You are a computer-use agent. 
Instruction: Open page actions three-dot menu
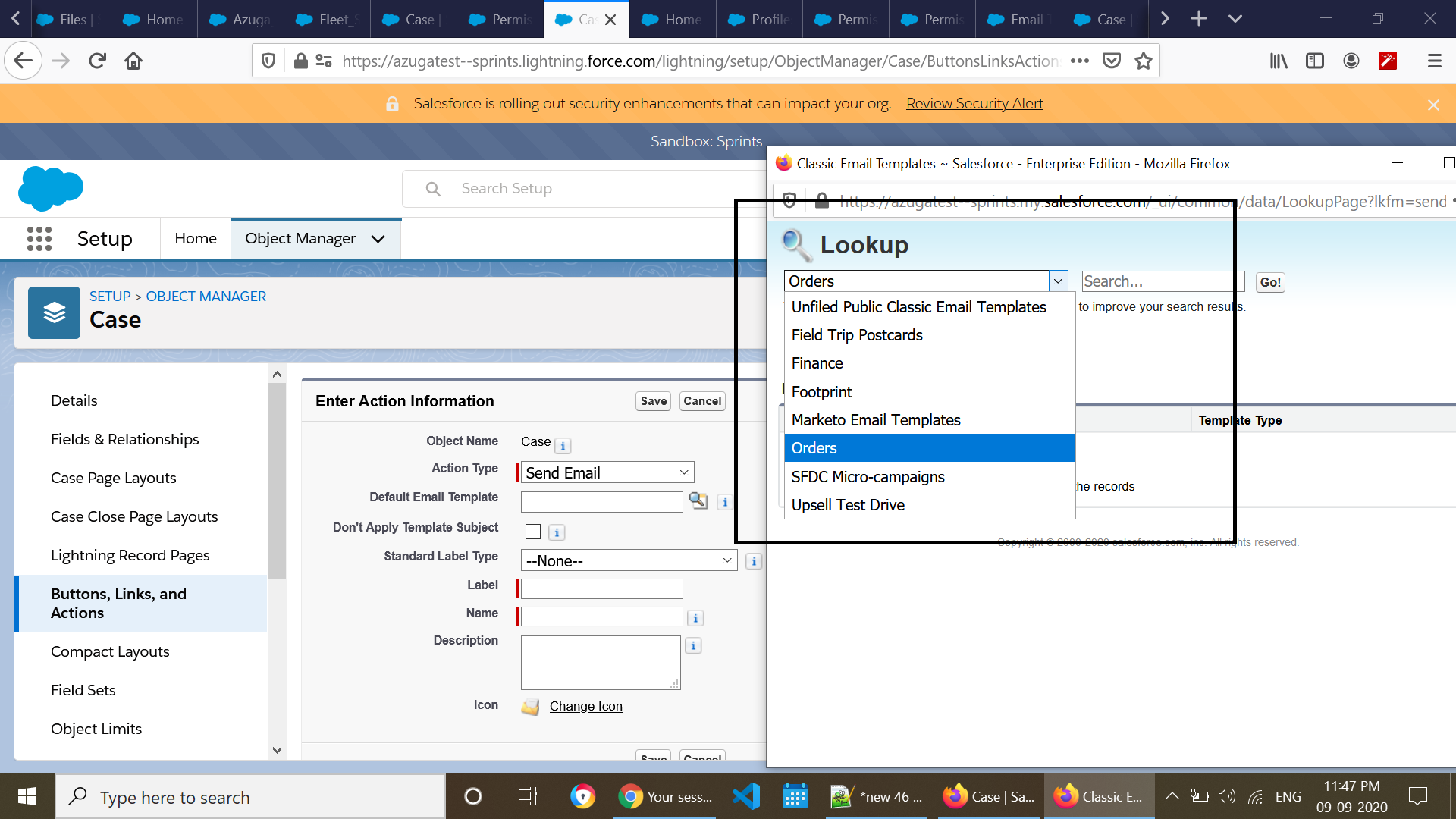click(x=1080, y=61)
